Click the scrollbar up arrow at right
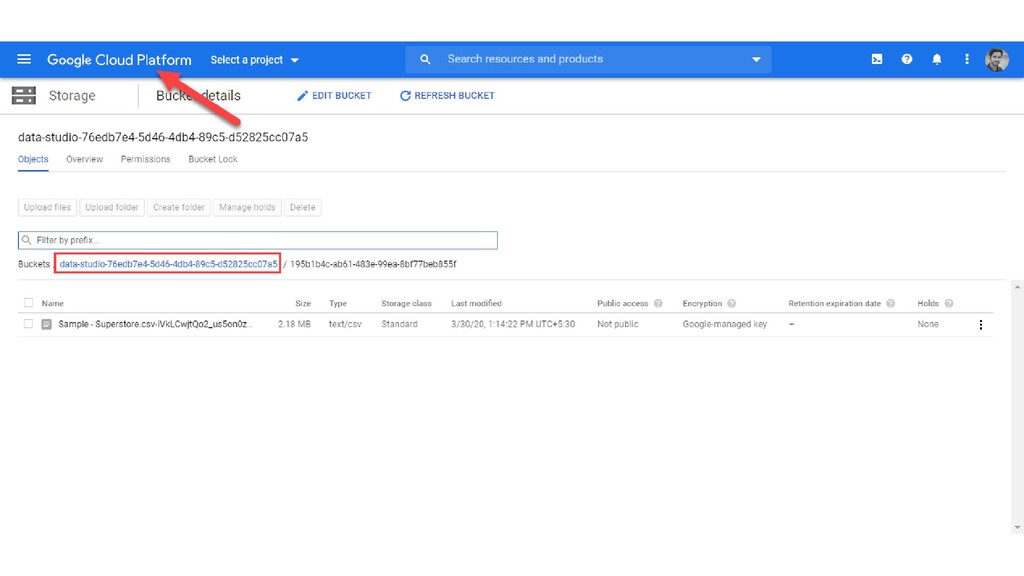 pyautogui.click(x=1017, y=287)
